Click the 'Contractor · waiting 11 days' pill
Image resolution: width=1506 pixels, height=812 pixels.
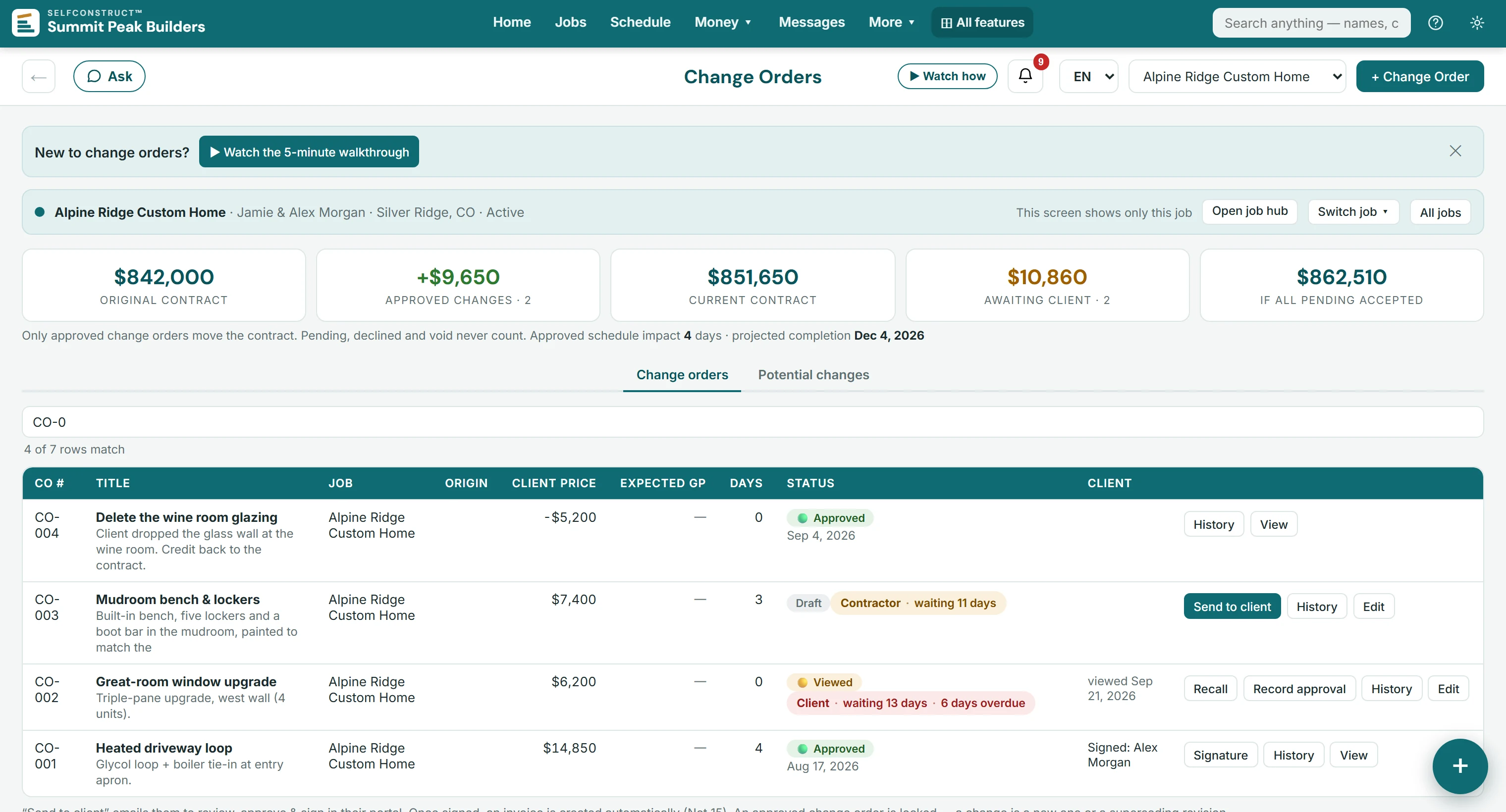918,603
